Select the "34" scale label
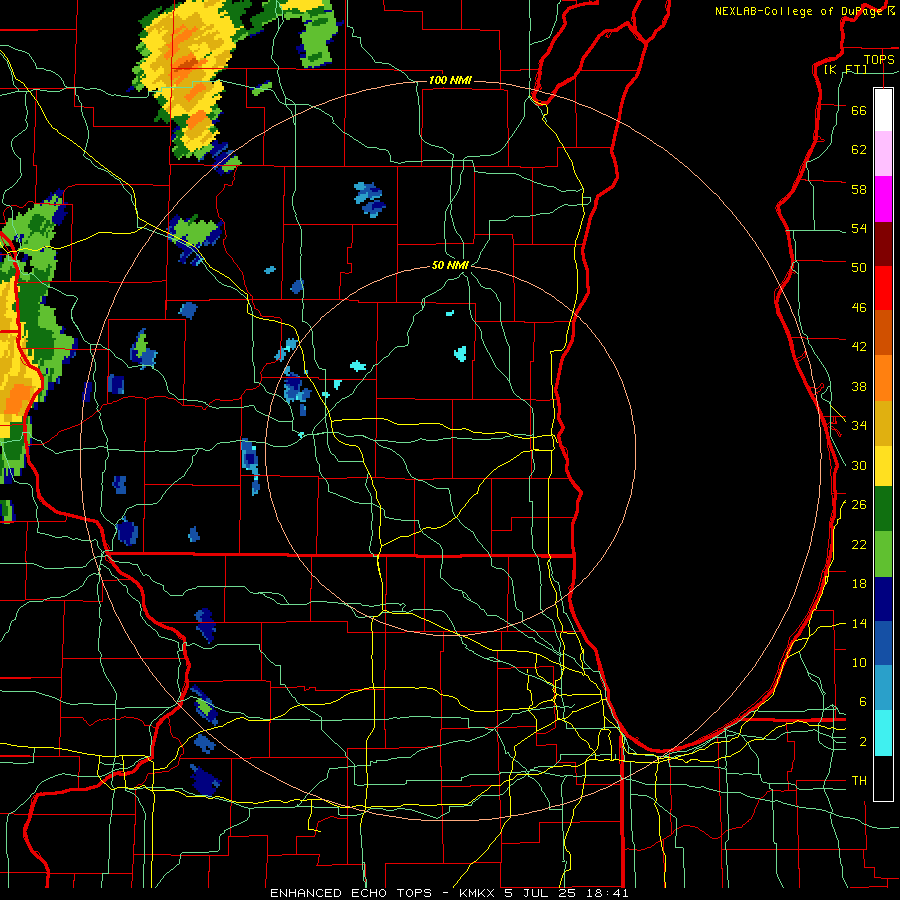Viewport: 900px width, 900px height. point(859,426)
